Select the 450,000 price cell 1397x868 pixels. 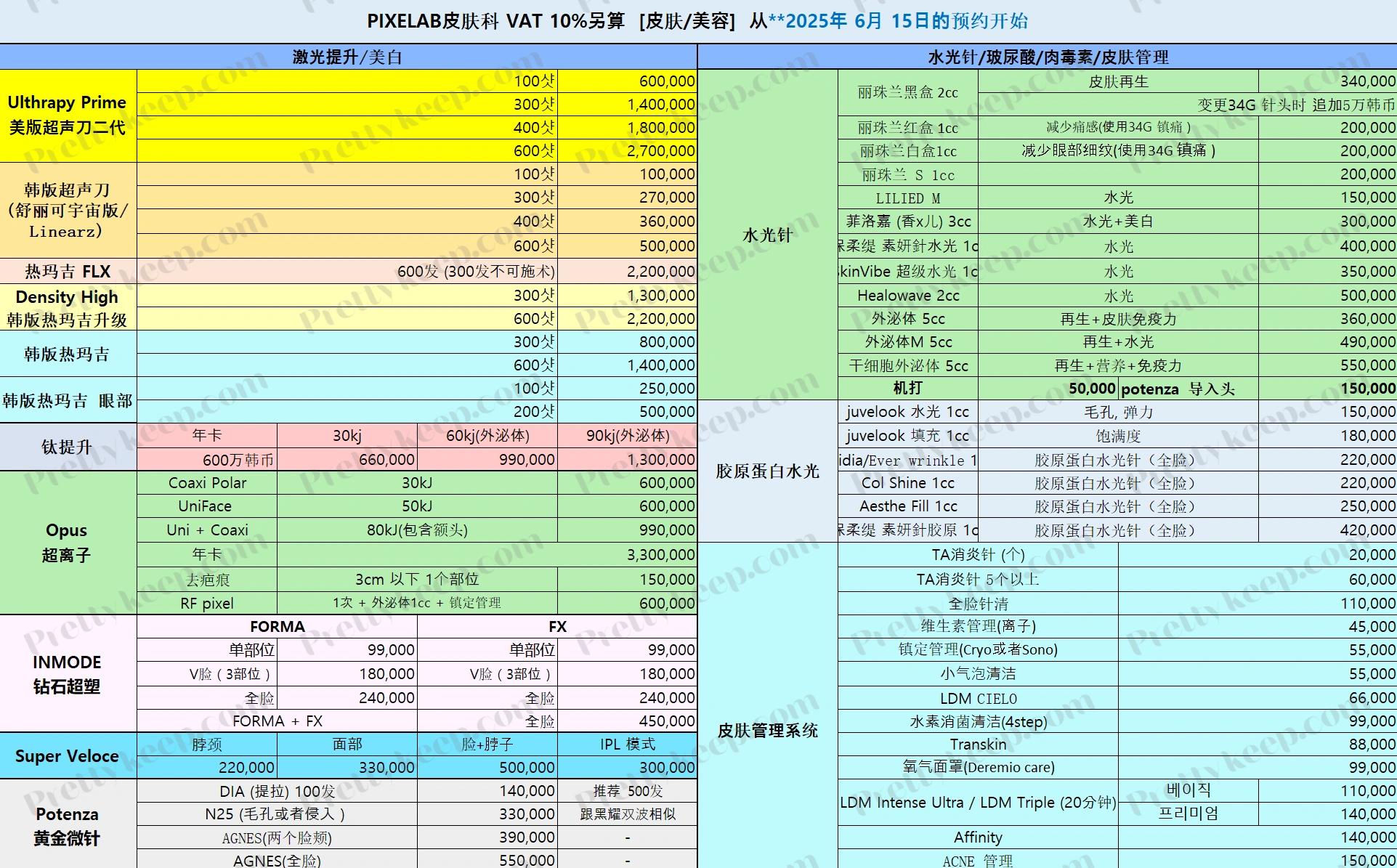[628, 721]
